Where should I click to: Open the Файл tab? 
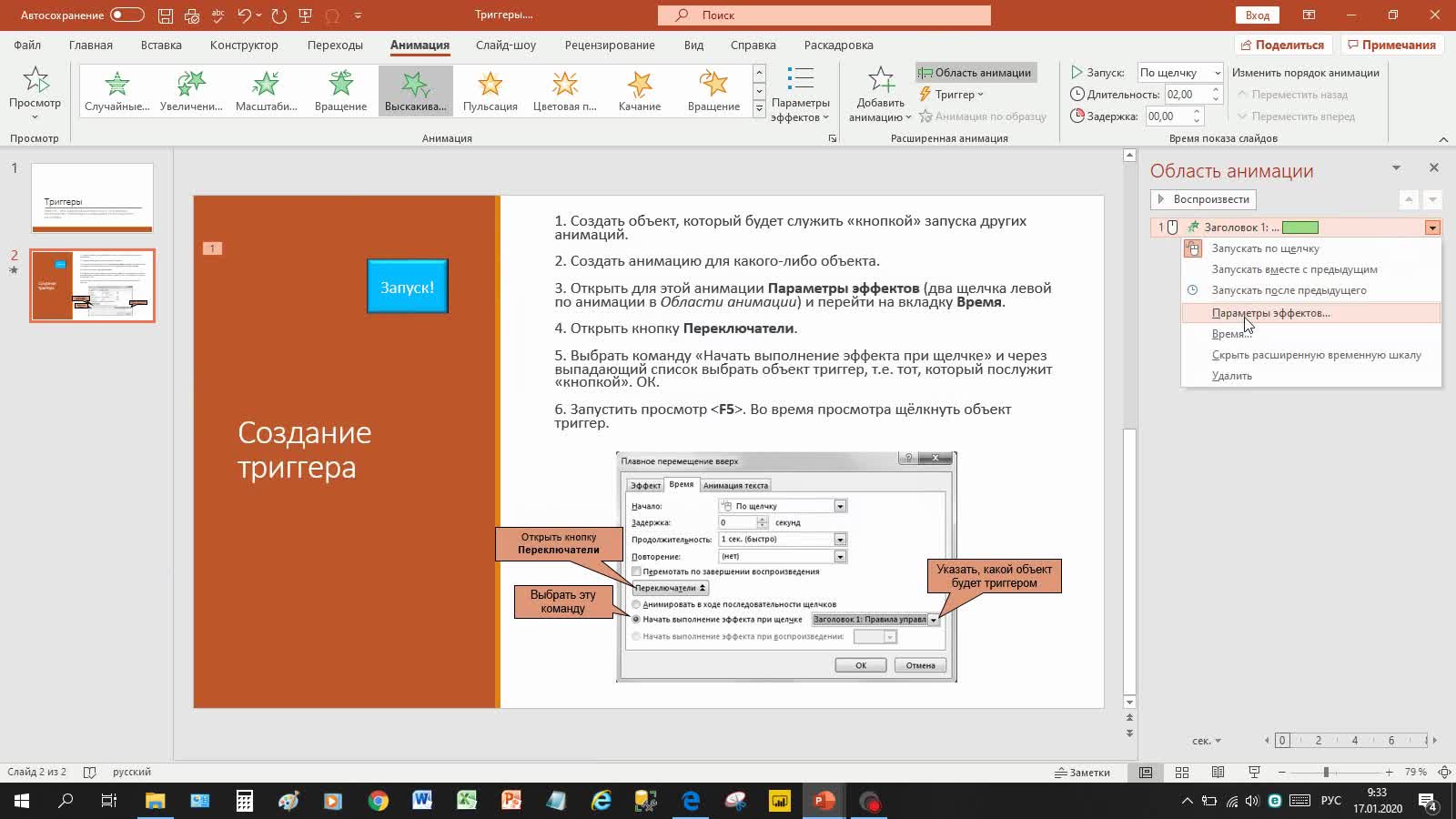click(x=27, y=45)
